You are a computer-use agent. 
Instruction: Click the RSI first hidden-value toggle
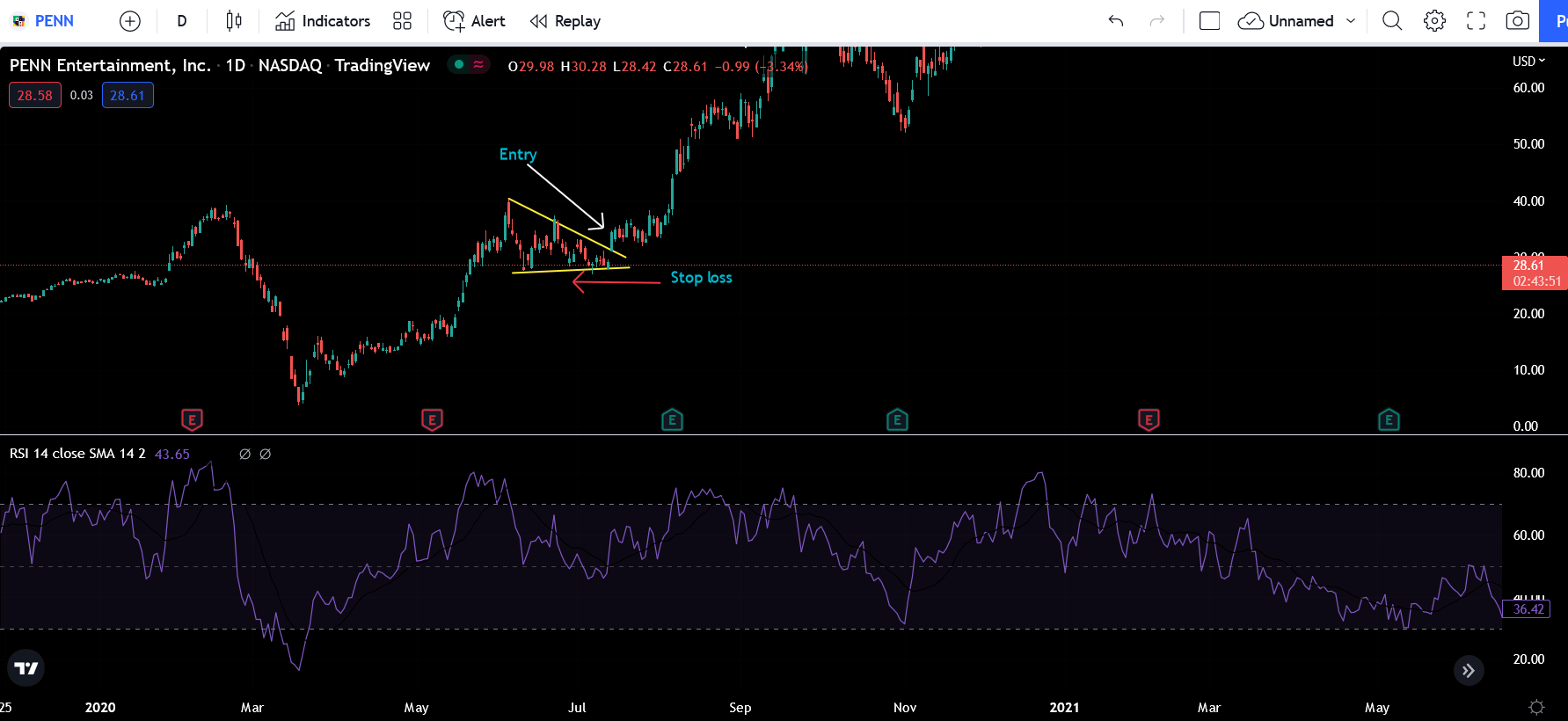[x=244, y=454]
